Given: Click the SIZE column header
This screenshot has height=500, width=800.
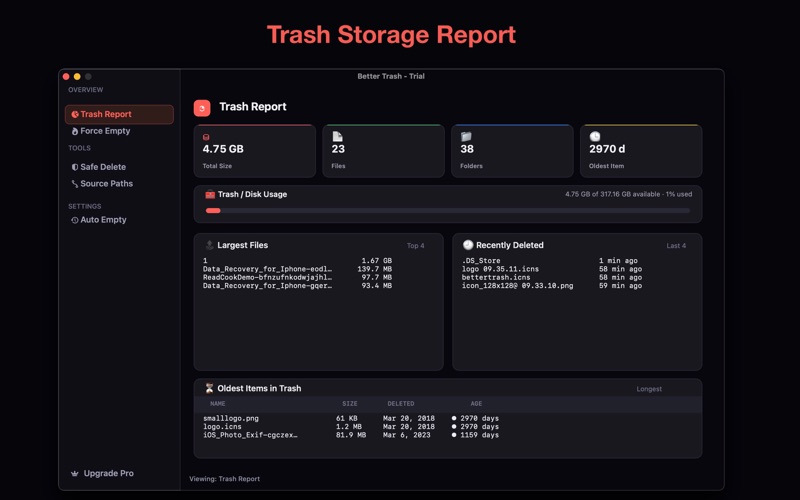Looking at the screenshot, I should pyautogui.click(x=349, y=404).
